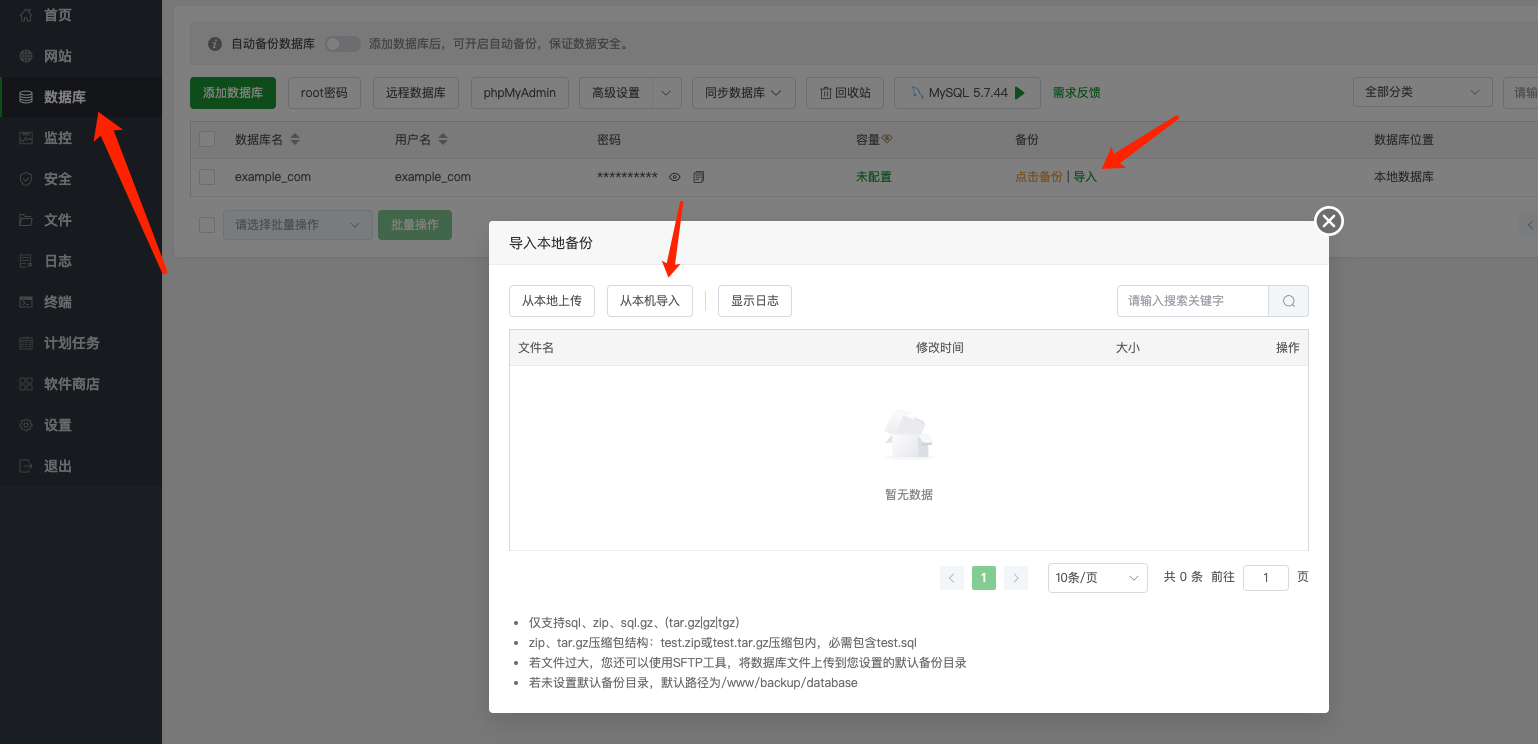Copy the password using copy icon
Image resolution: width=1538 pixels, height=744 pixels.
pos(698,176)
